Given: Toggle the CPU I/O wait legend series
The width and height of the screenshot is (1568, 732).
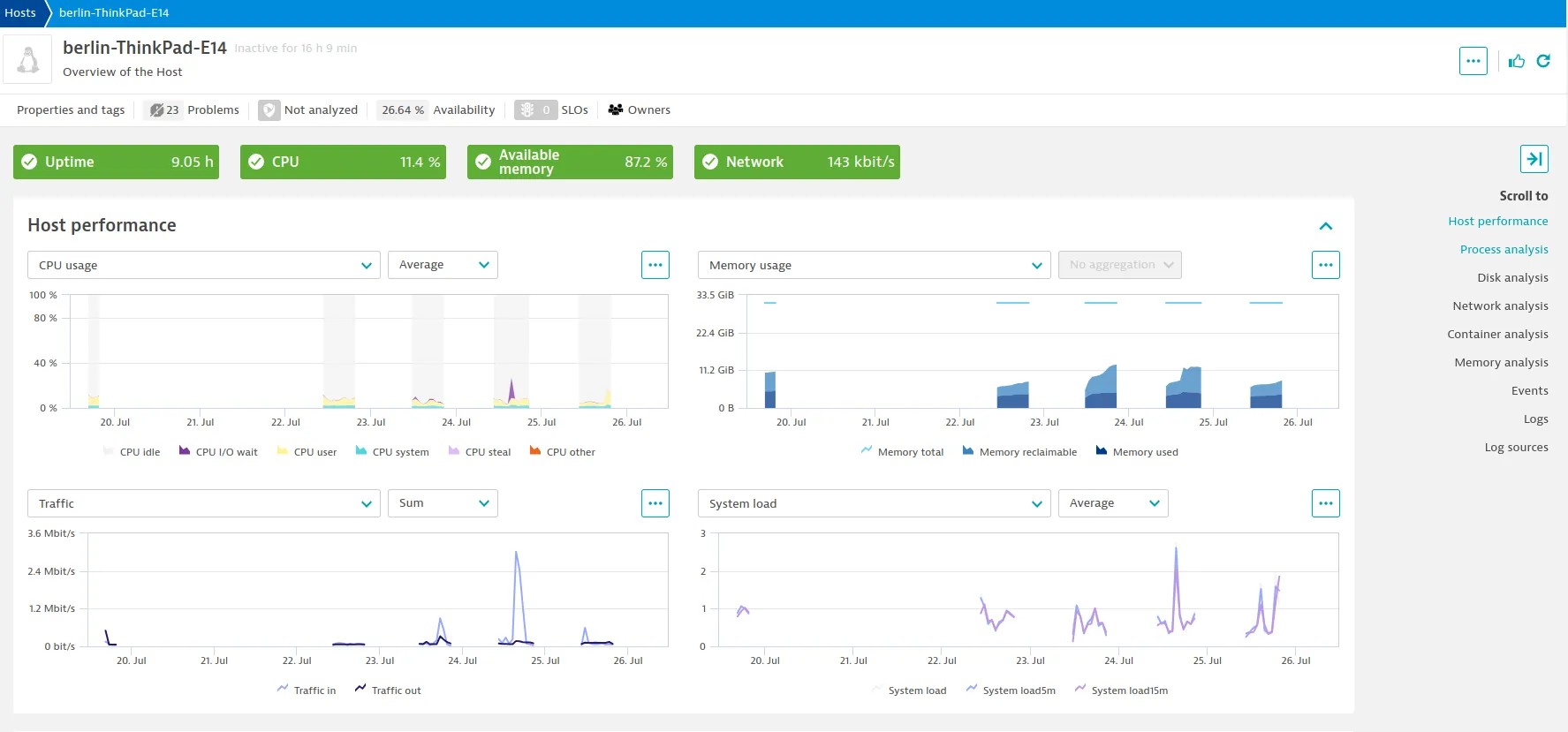Looking at the screenshot, I should pos(218,452).
